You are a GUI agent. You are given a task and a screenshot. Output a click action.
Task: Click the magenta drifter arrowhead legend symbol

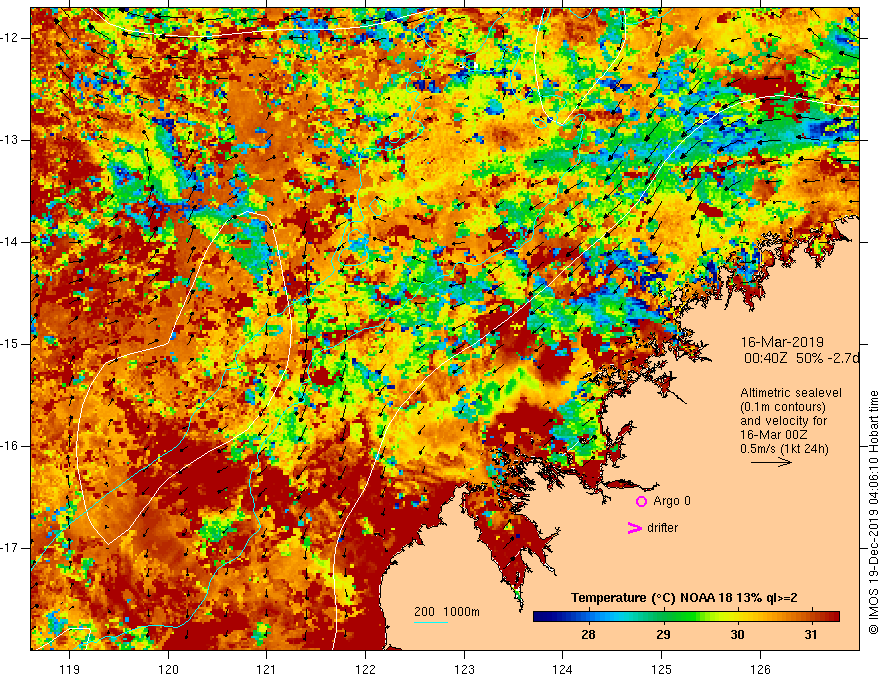click(x=634, y=528)
